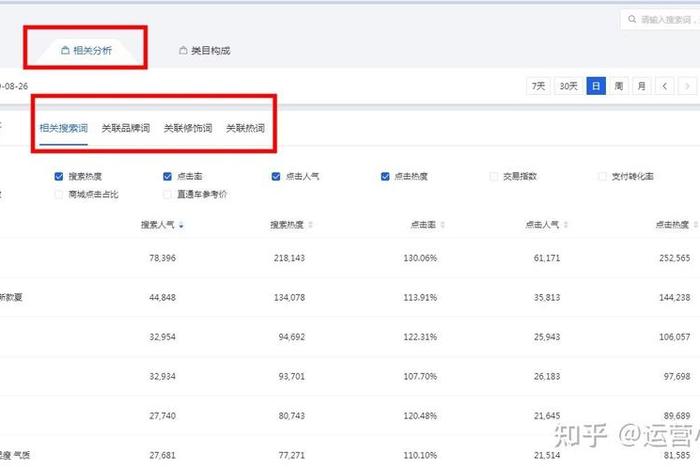Click the 25,943 table cell
Screen dimensions: 700x470
click(547, 337)
